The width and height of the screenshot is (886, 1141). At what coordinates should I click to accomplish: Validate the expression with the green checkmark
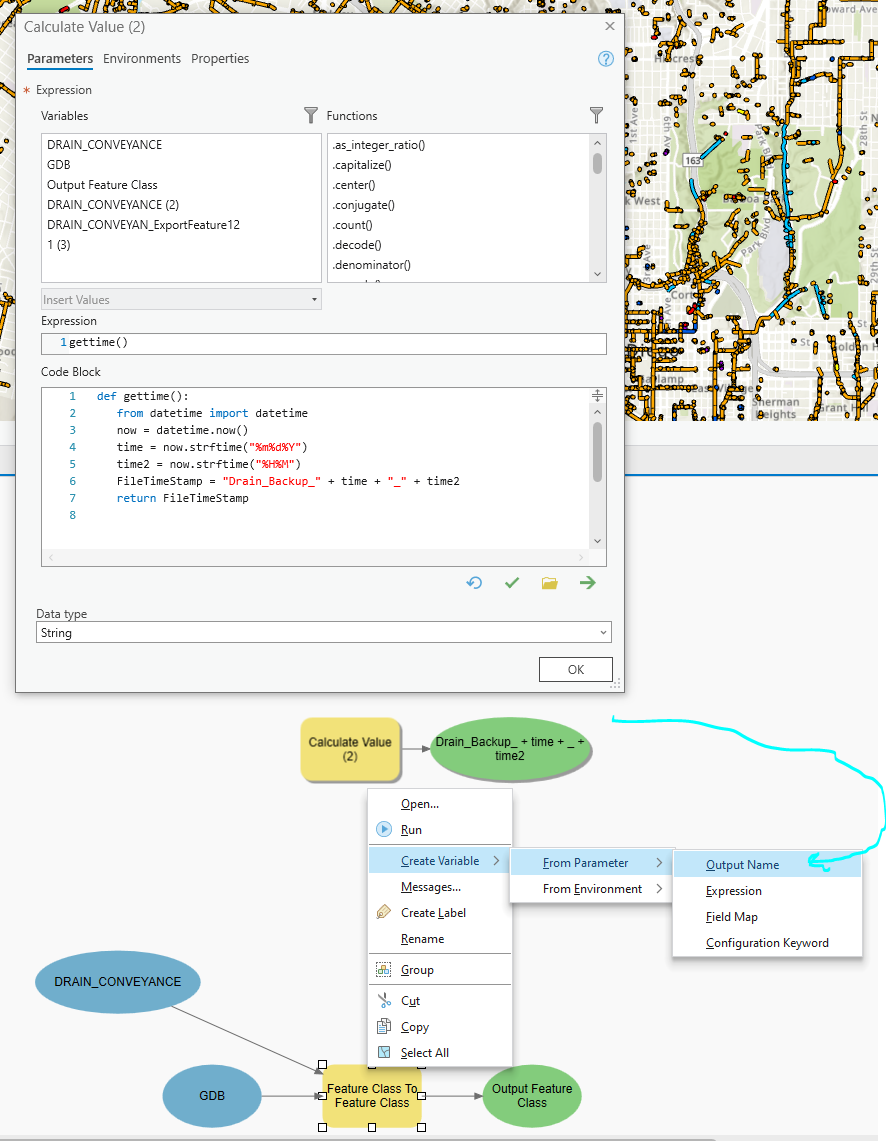click(x=512, y=583)
